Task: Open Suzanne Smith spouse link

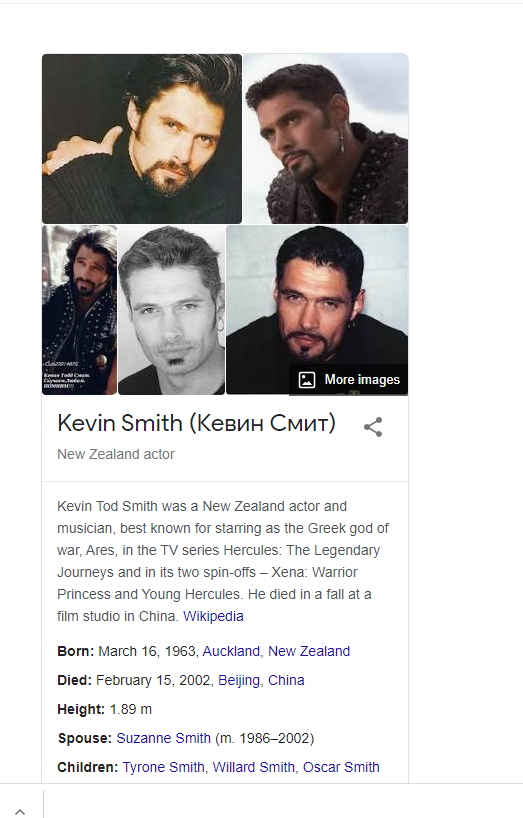Action: click(163, 738)
